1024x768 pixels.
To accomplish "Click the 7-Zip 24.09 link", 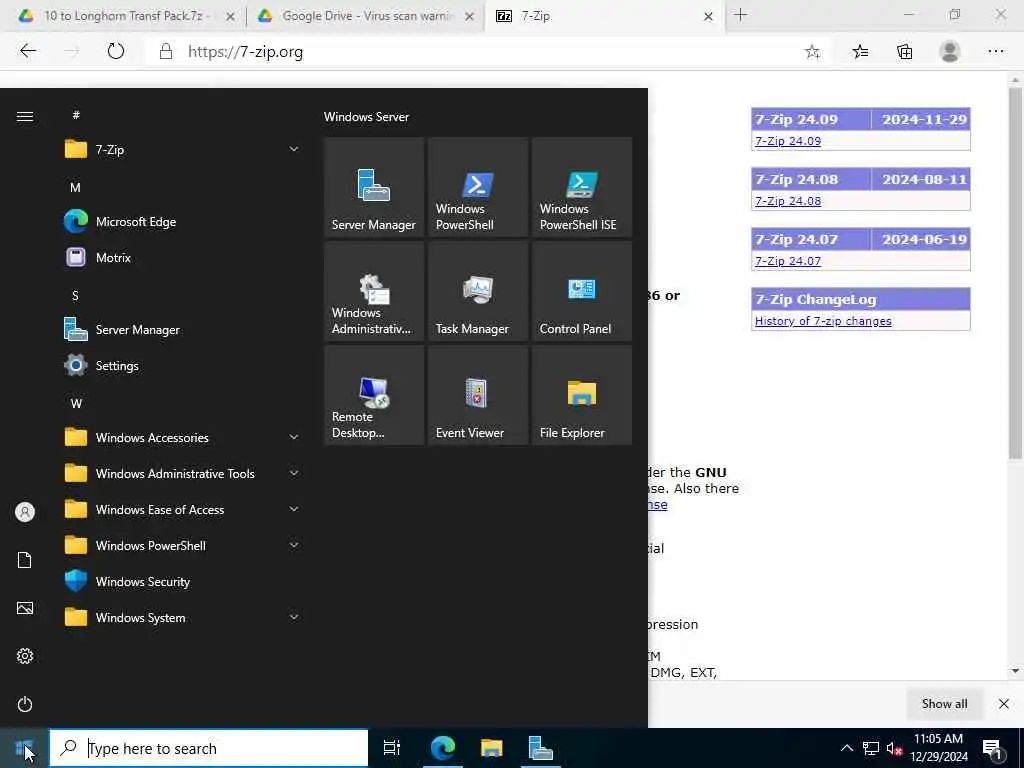I will pos(788,141).
